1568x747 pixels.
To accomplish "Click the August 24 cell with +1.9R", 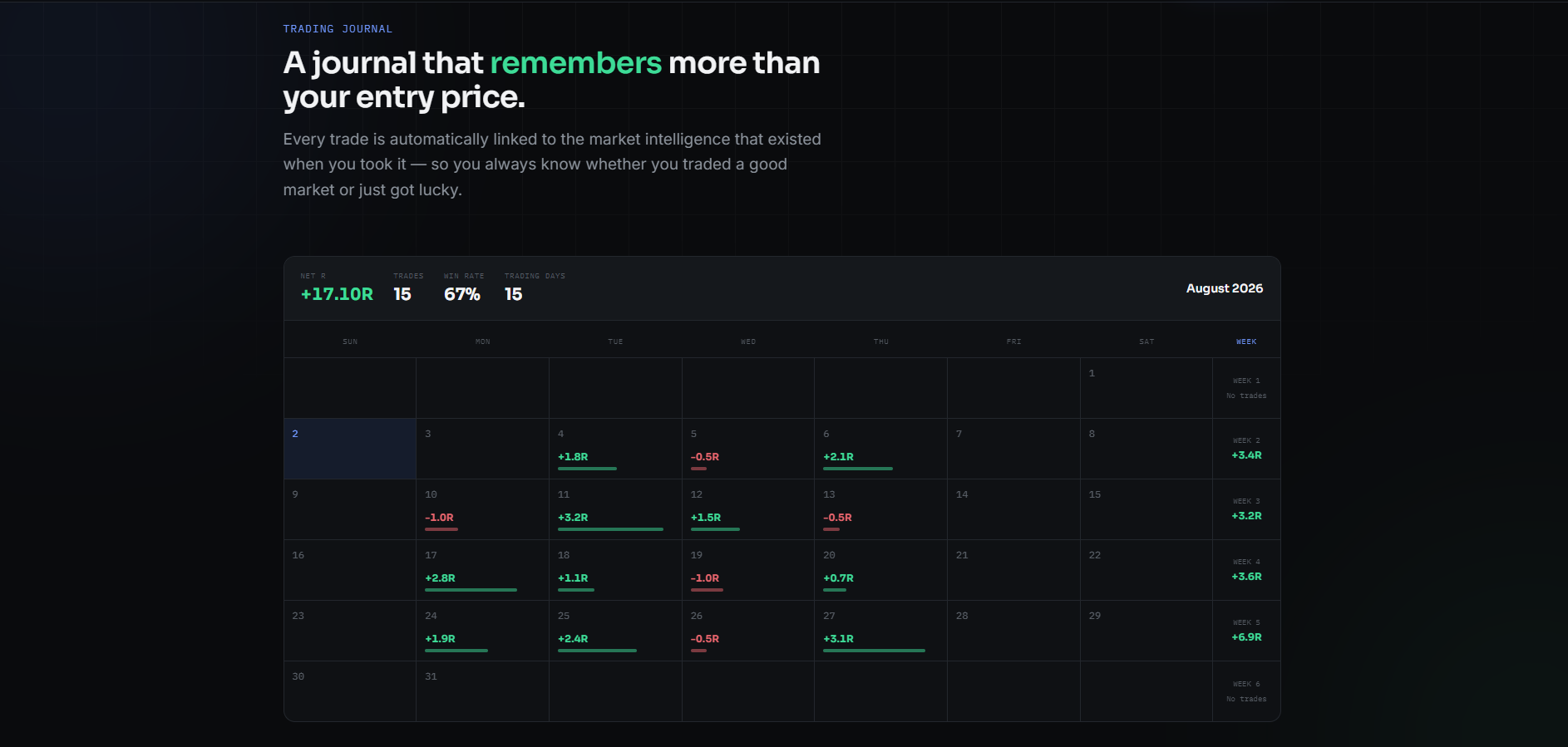I will (482, 631).
